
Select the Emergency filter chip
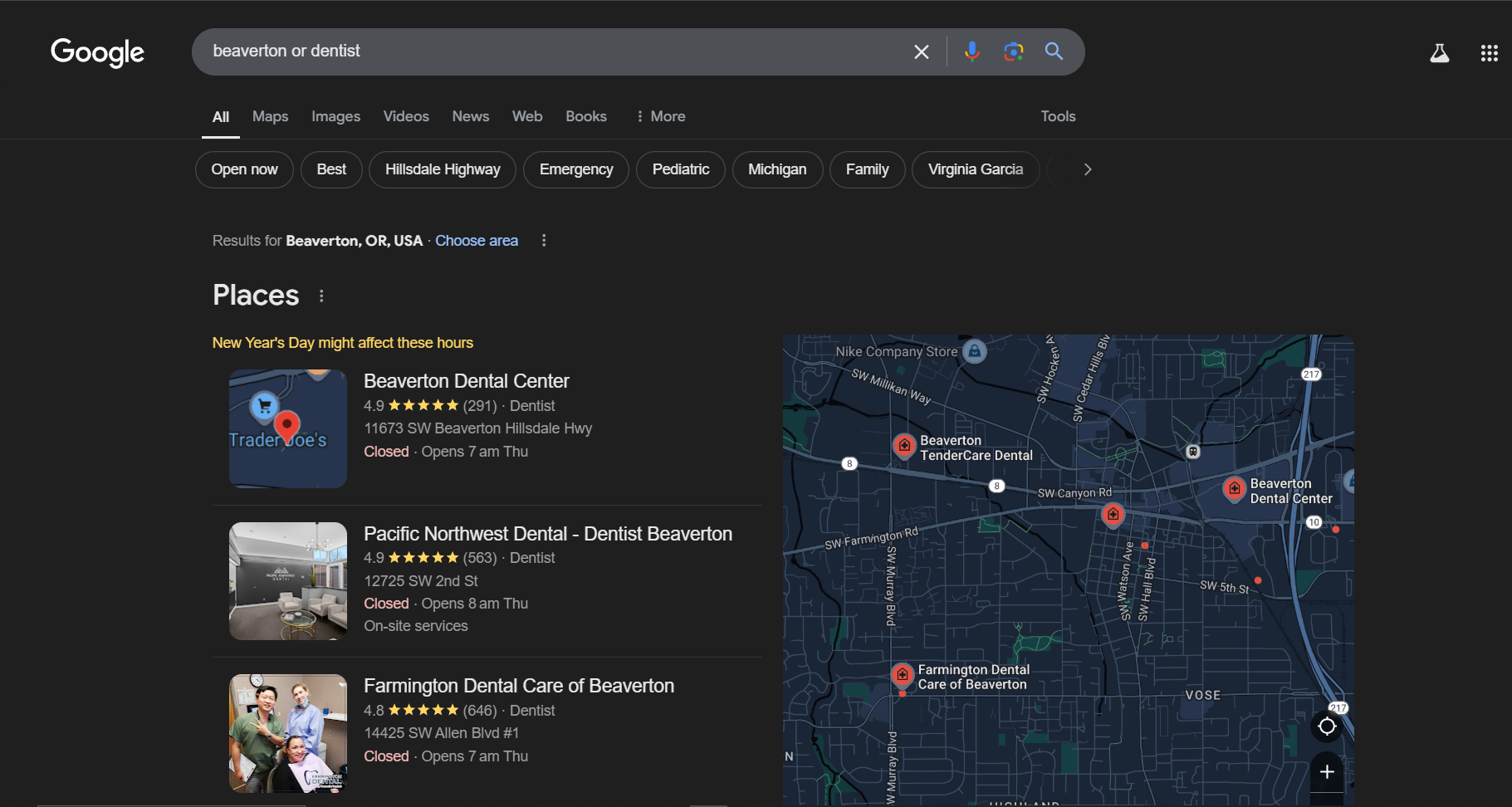[576, 169]
